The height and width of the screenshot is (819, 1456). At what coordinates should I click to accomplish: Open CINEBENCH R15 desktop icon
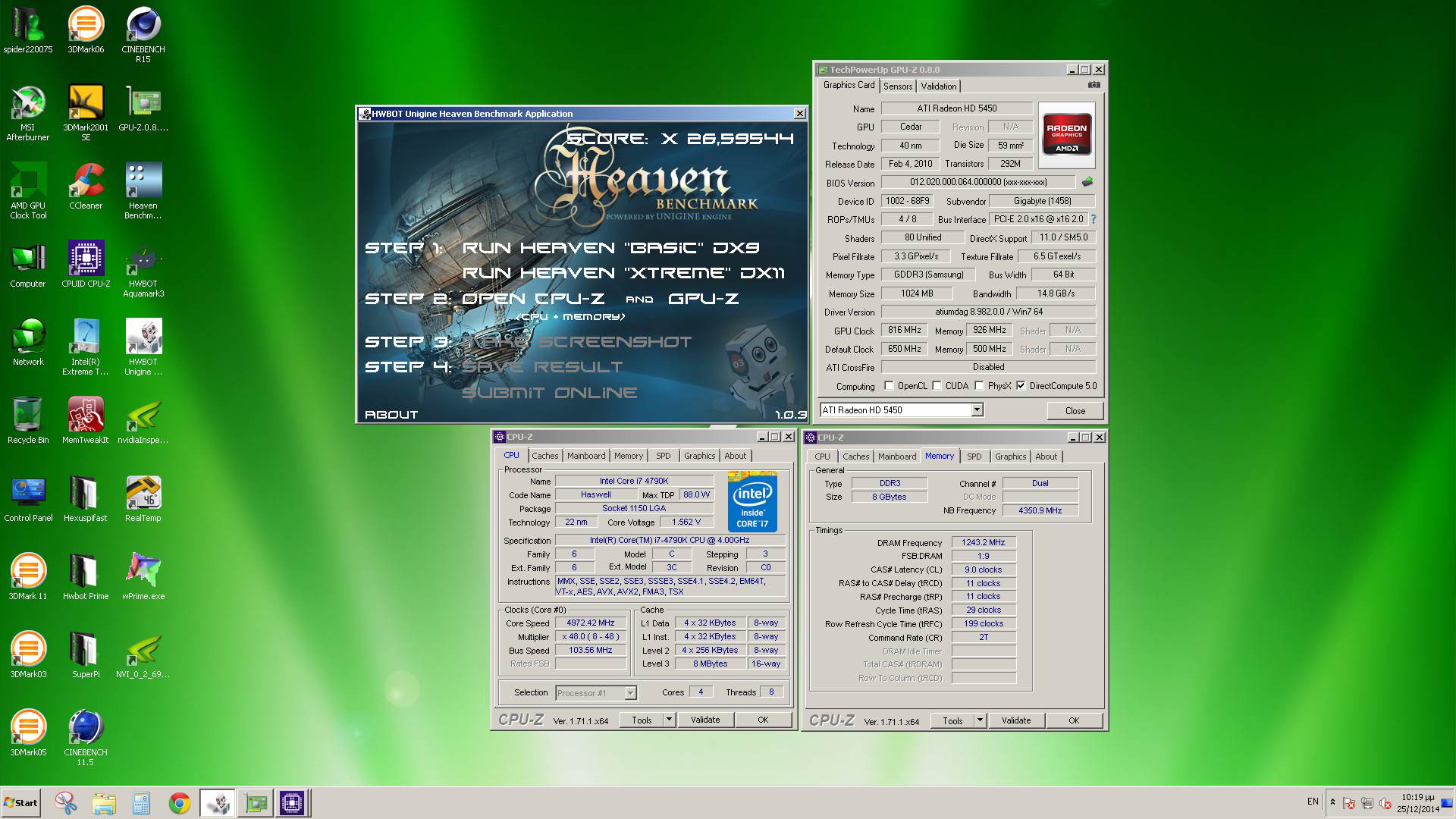pos(143,35)
